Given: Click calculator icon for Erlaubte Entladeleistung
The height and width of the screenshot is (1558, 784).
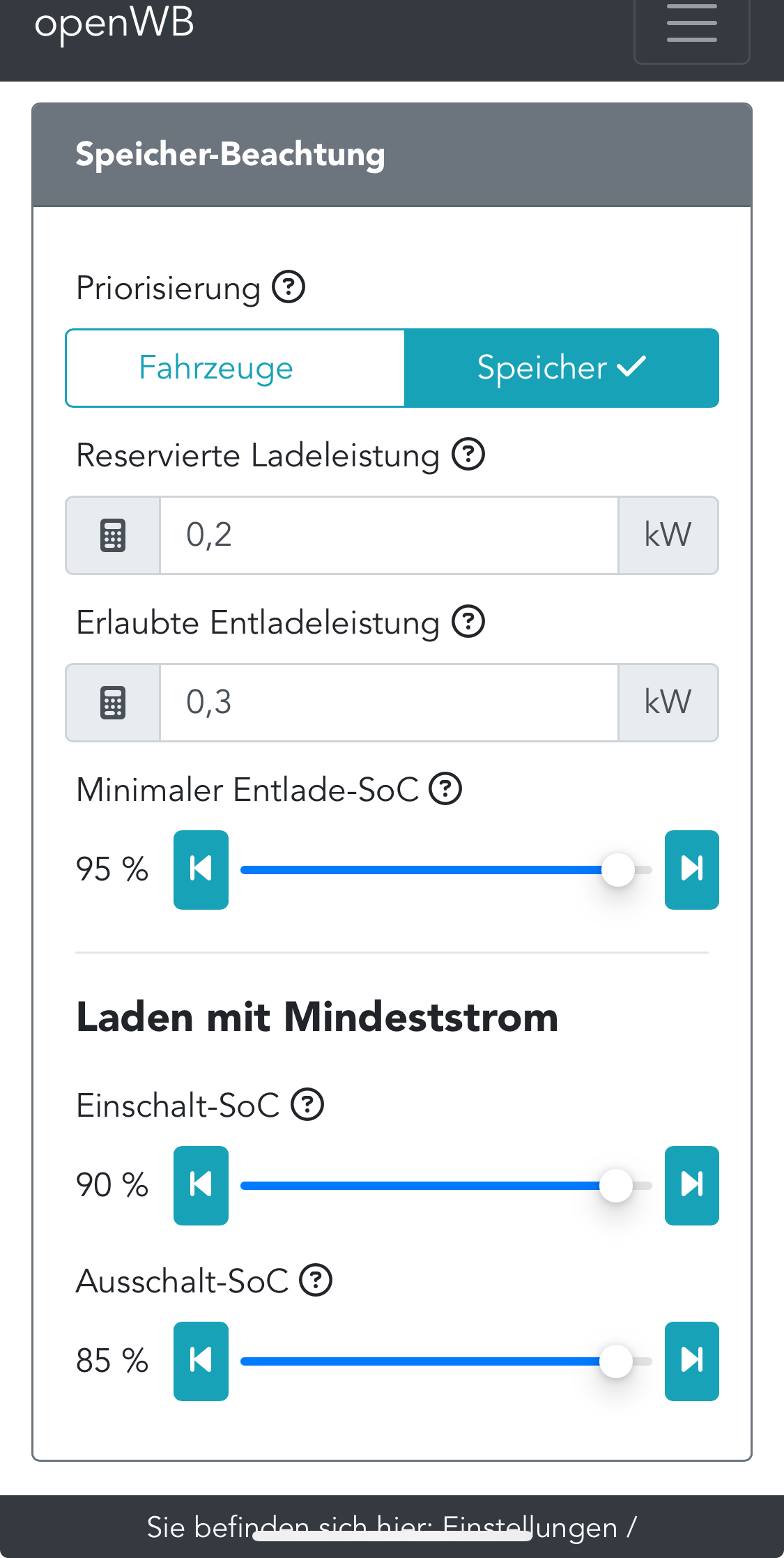Looking at the screenshot, I should click(x=113, y=703).
